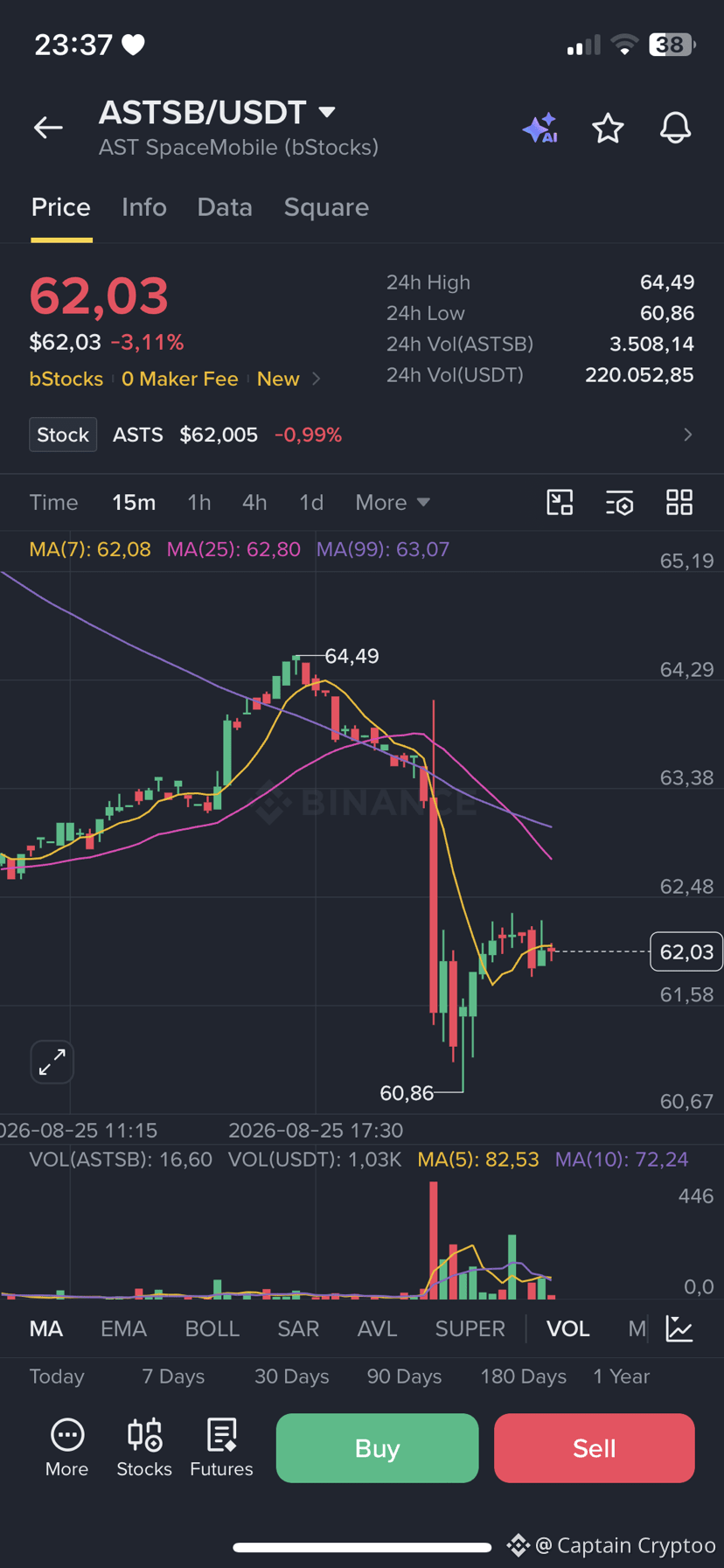Tap the 60,86 low marker on chart

click(407, 1093)
